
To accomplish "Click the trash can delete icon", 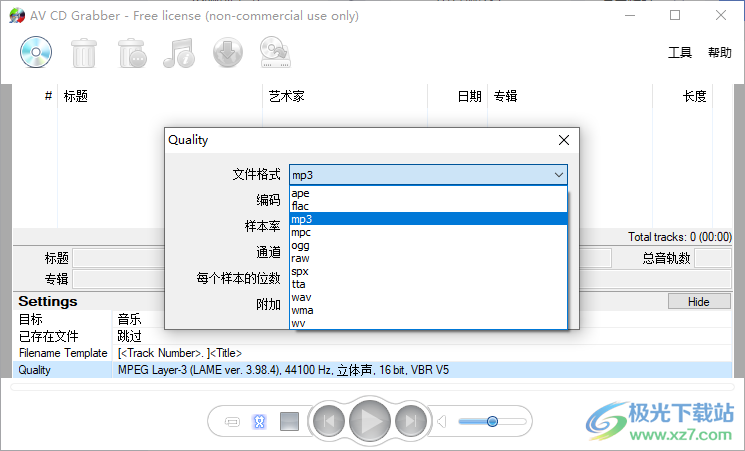I will click(x=84, y=53).
